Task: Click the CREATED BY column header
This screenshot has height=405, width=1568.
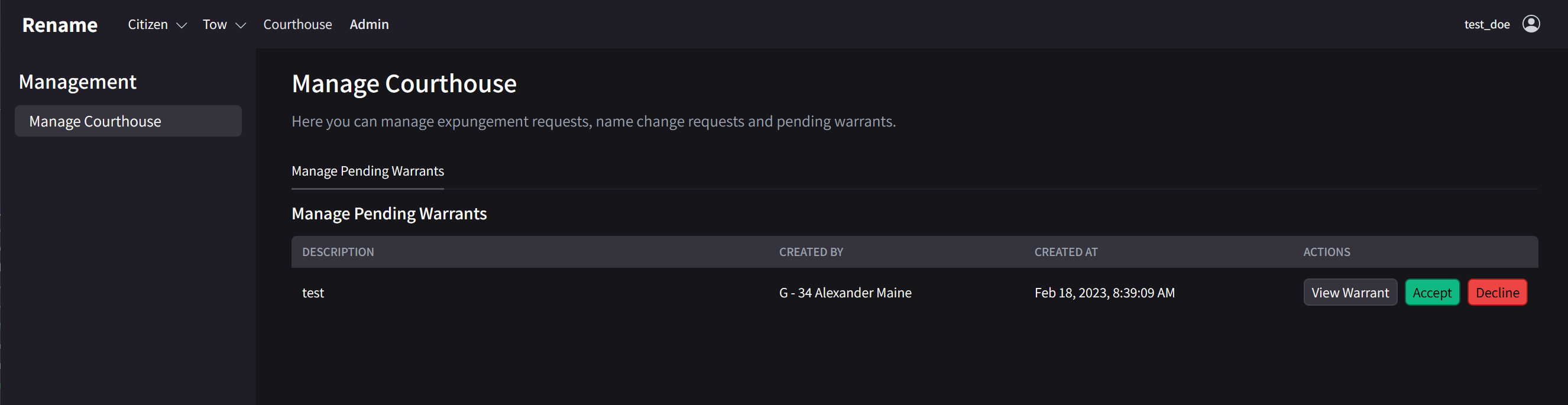Action: pos(811,251)
